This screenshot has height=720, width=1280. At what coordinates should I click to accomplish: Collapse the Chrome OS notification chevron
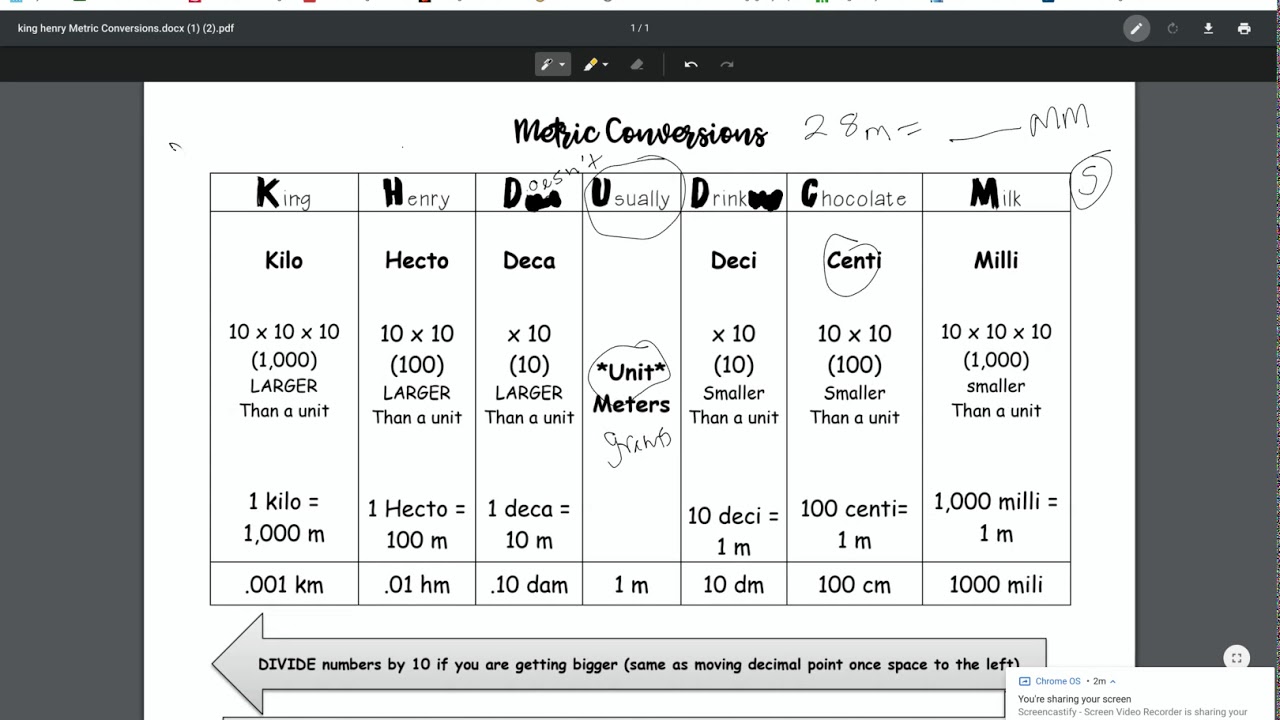tap(1113, 681)
